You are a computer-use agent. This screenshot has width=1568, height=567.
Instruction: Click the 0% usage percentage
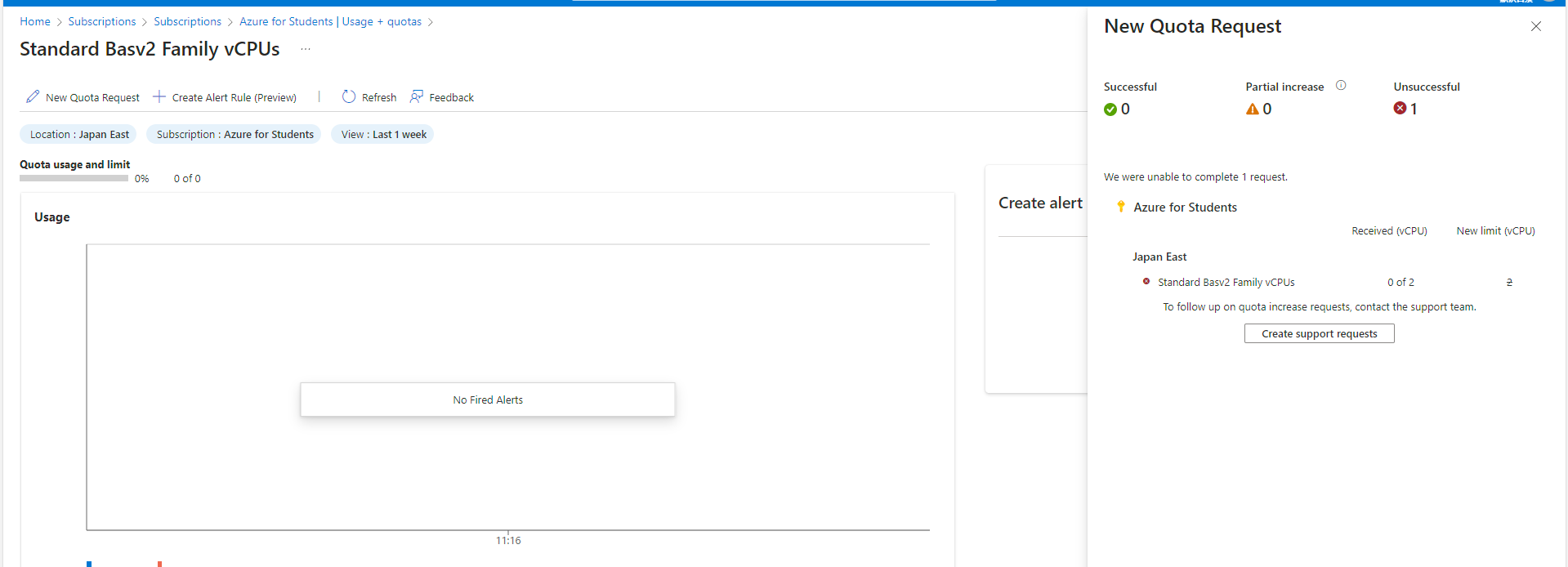[142, 178]
